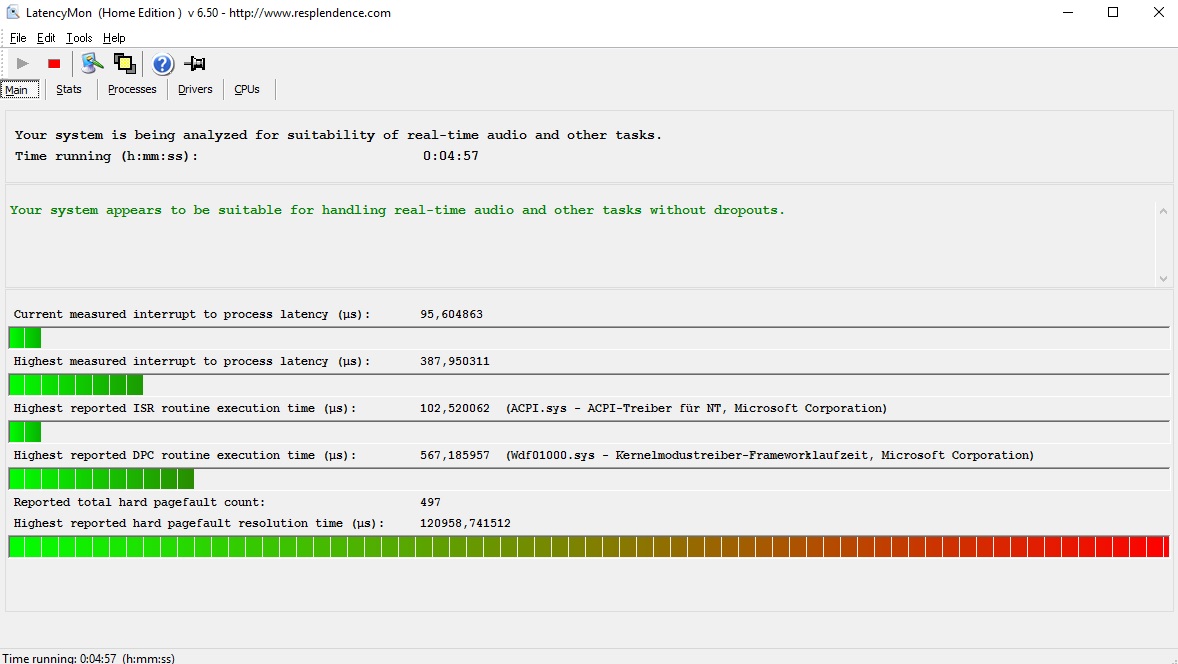The width and height of the screenshot is (1178, 664).
Task: Click the hard pagefault resolution time bar
Action: pos(588,546)
